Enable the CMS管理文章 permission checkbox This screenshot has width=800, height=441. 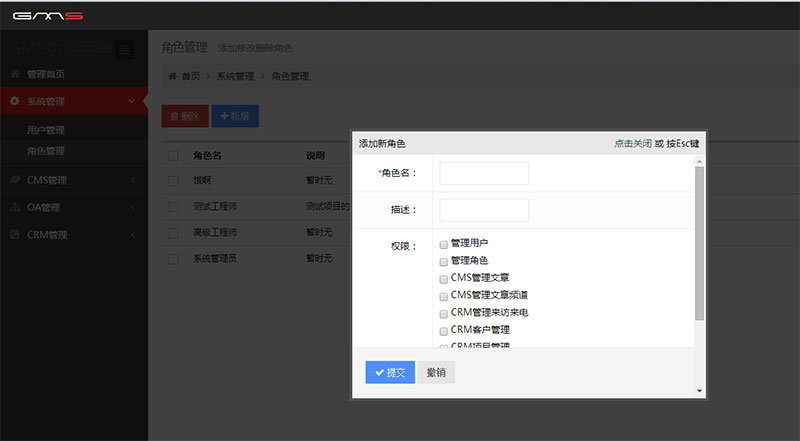[443, 278]
